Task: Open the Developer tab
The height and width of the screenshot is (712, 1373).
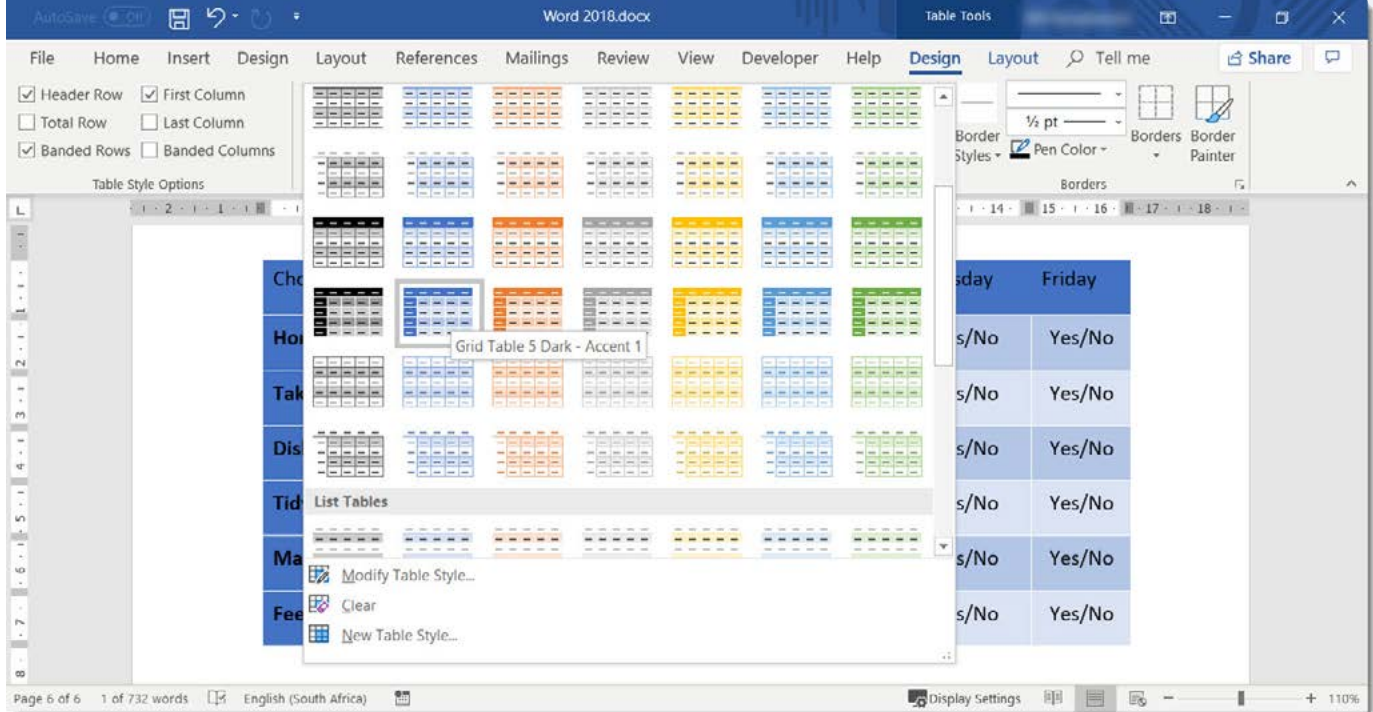Action: (780, 58)
